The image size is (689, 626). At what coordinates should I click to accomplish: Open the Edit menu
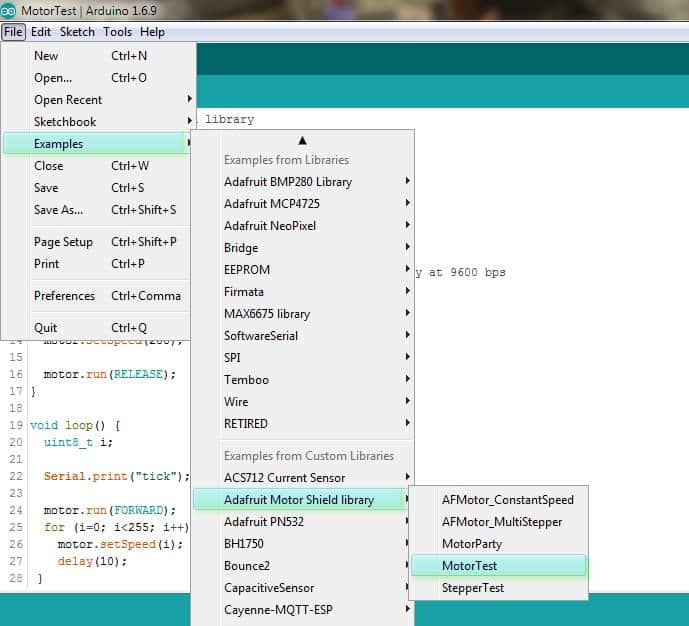(x=41, y=32)
